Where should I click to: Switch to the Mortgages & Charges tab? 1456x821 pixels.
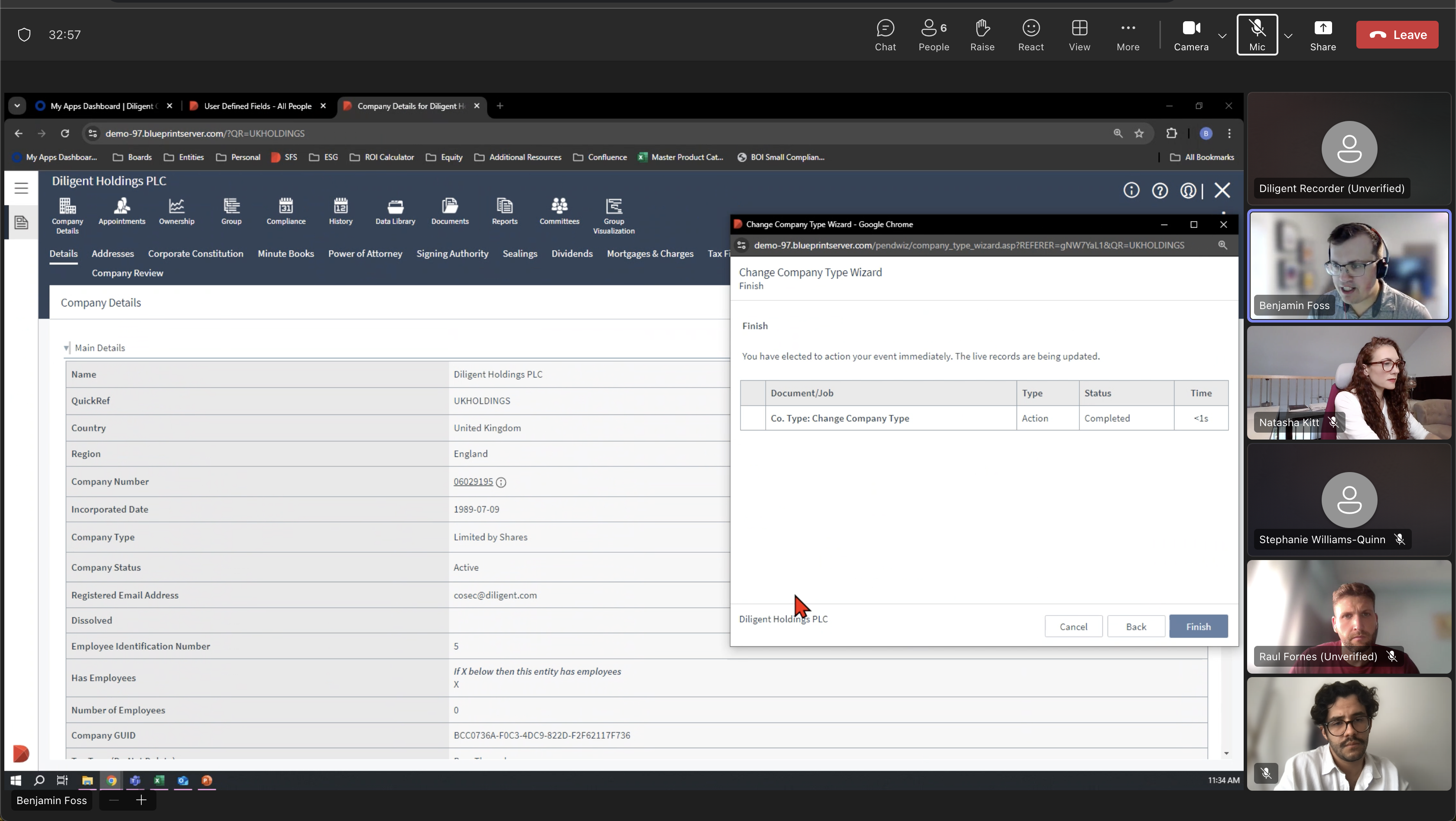click(x=650, y=253)
